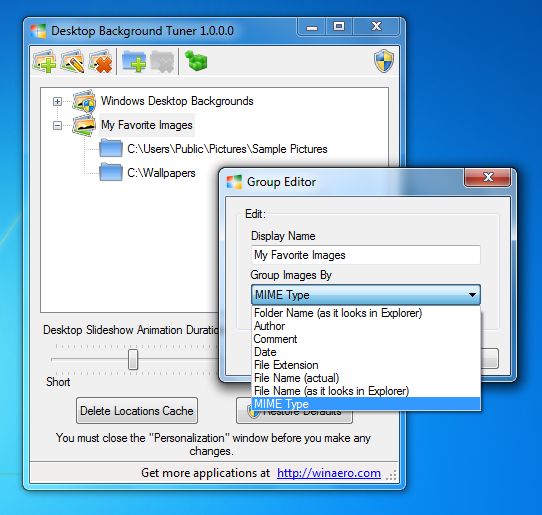Click the animation duration slider thumb
Viewport: 542px width, 515px height.
click(133, 359)
